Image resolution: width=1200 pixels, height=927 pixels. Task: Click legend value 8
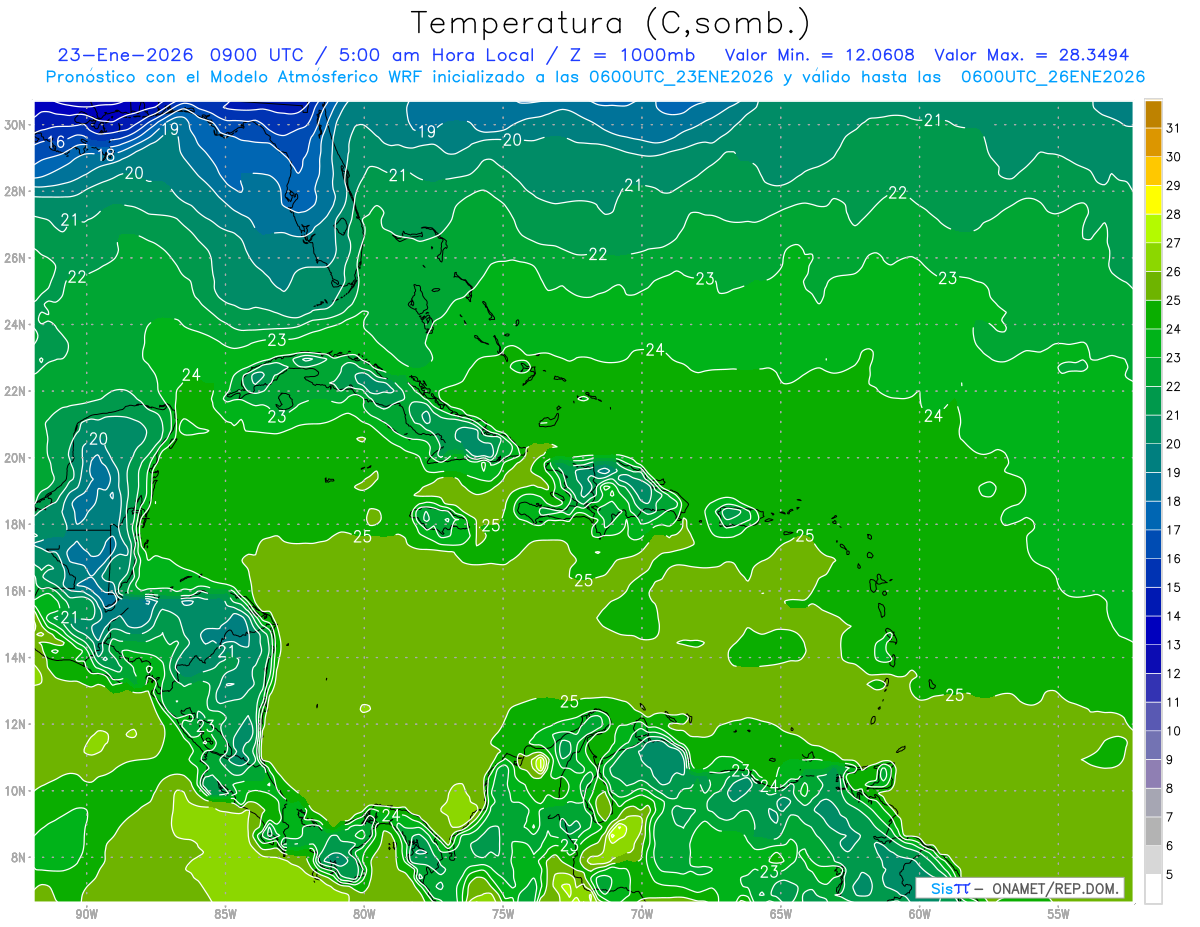1171,788
